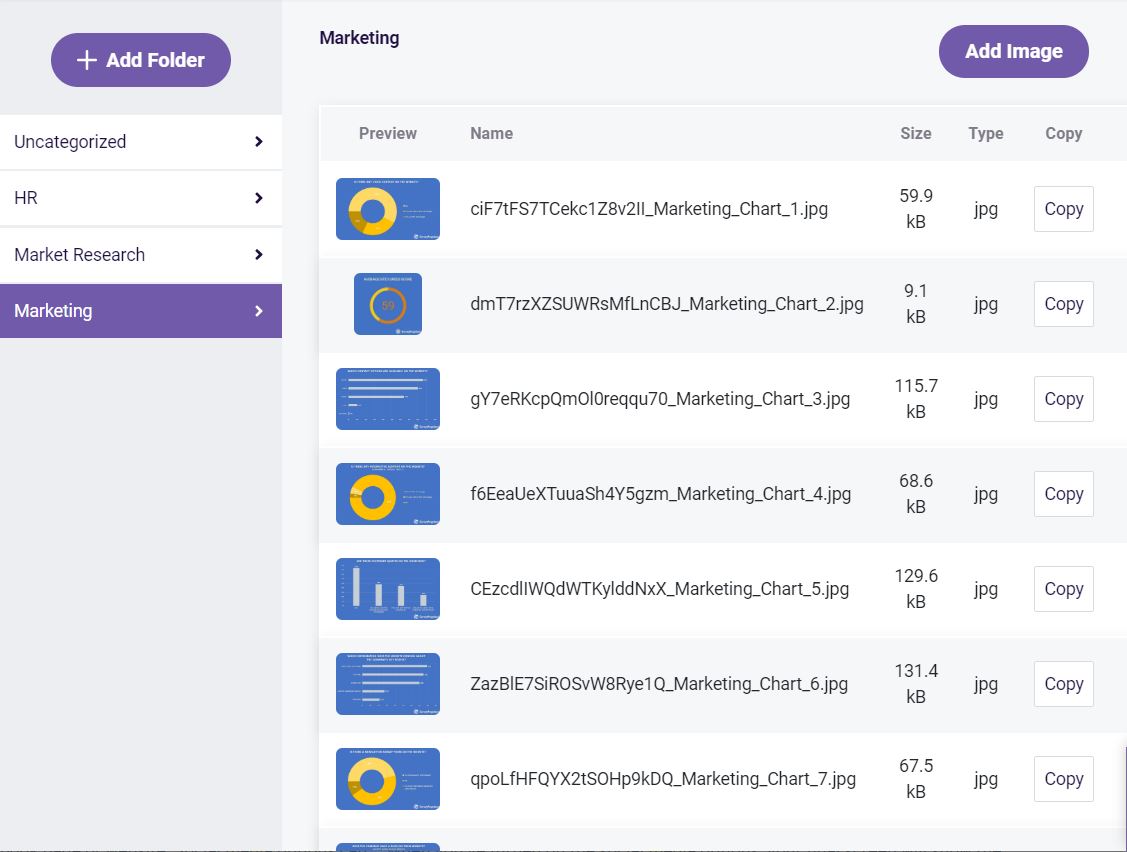Click filename gY7eRKcpQmOl0reqqu70_Marketing_Chart_3.jpg
This screenshot has height=852, width=1127.
point(660,399)
